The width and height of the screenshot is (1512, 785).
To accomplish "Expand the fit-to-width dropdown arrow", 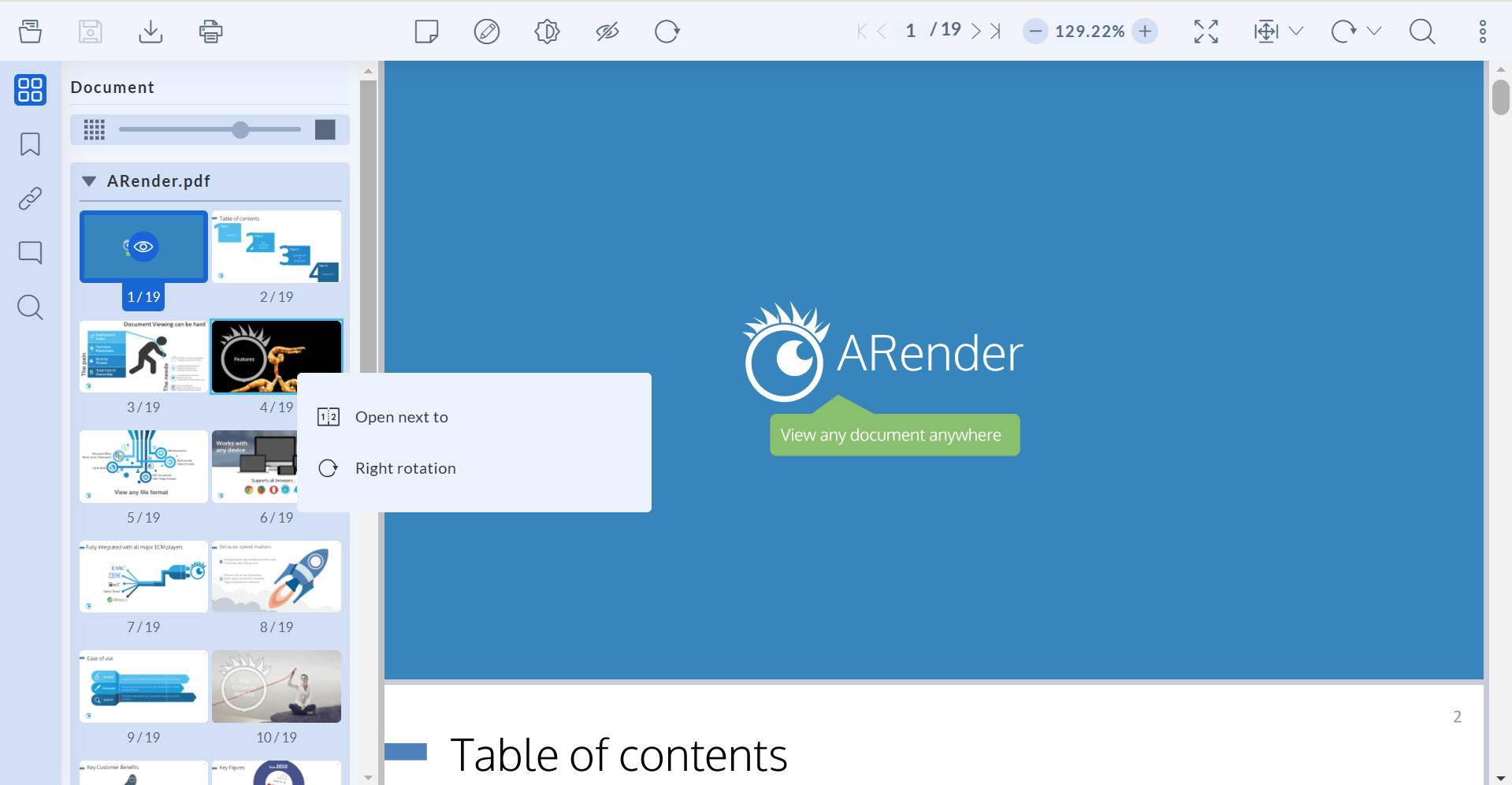I will (1296, 32).
